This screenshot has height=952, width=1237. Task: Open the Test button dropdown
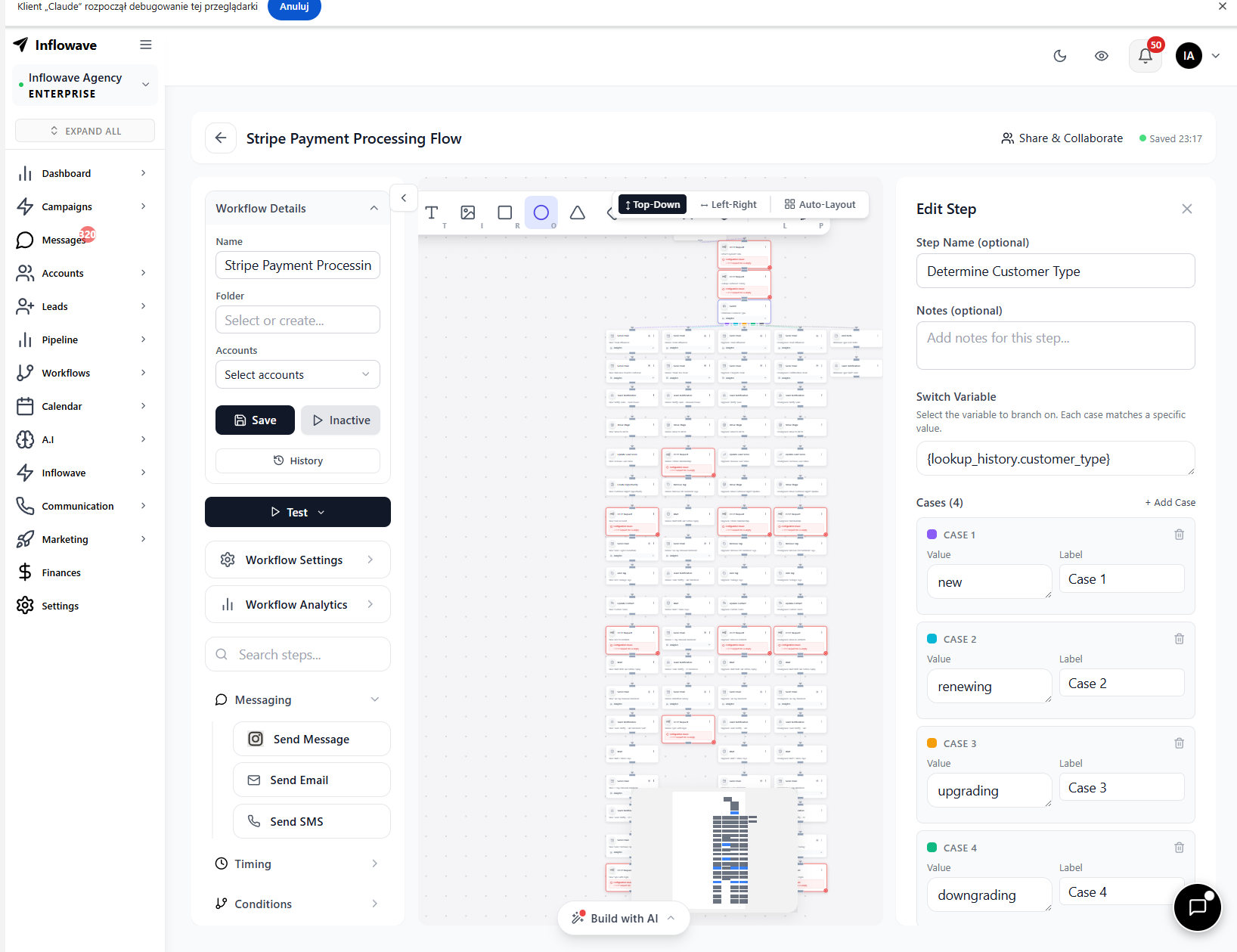(x=298, y=512)
